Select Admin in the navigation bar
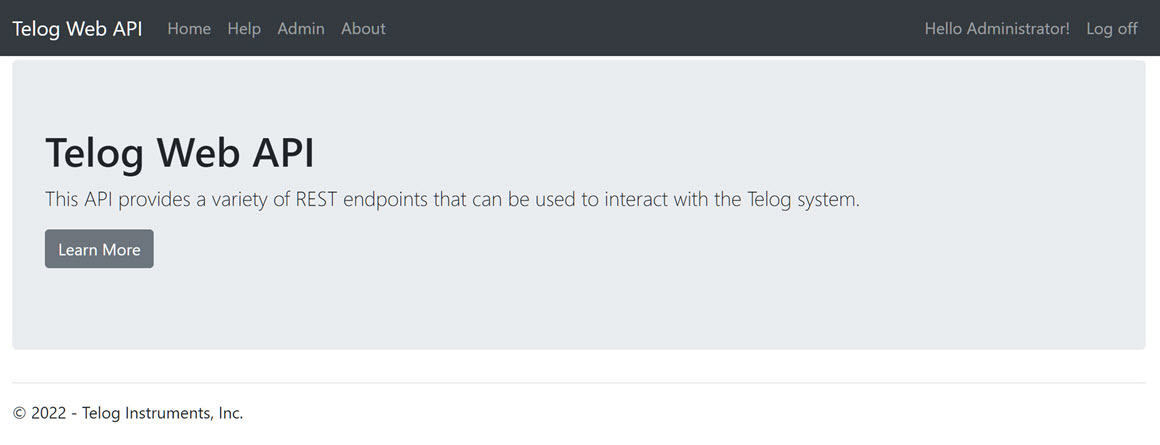 coord(301,29)
